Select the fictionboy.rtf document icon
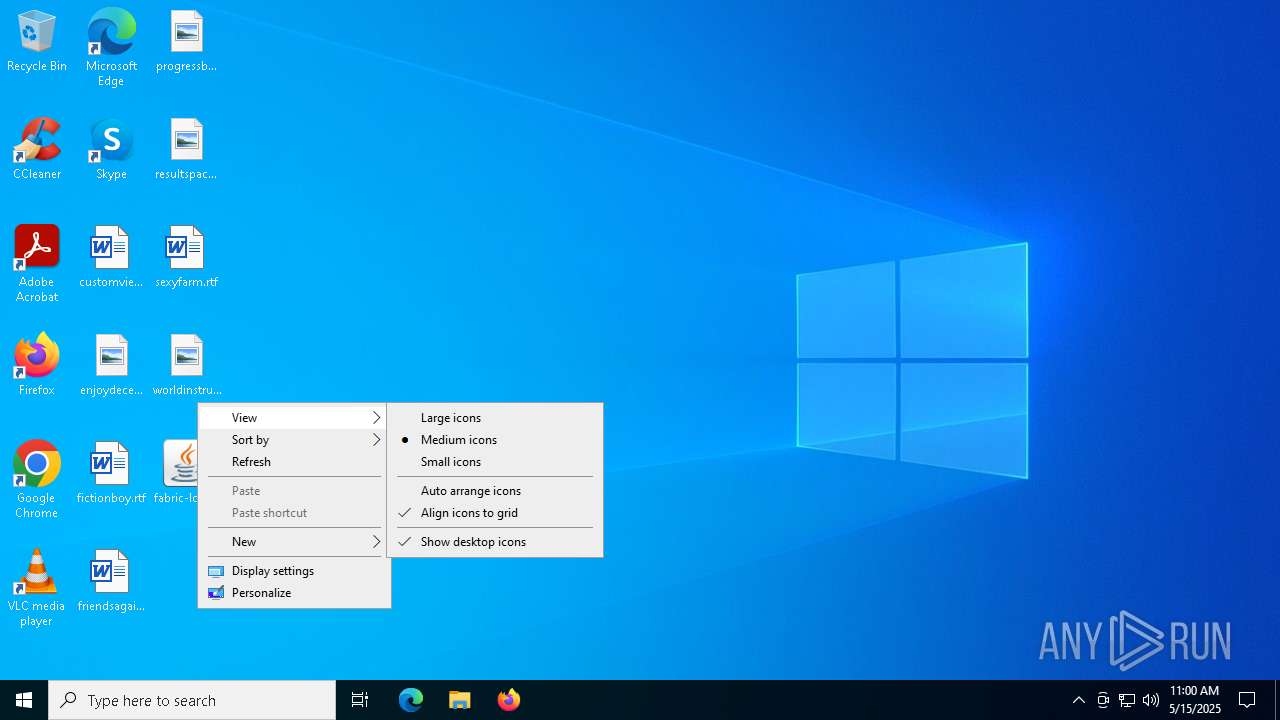Screen dimensions: 1280x720 (x=111, y=474)
